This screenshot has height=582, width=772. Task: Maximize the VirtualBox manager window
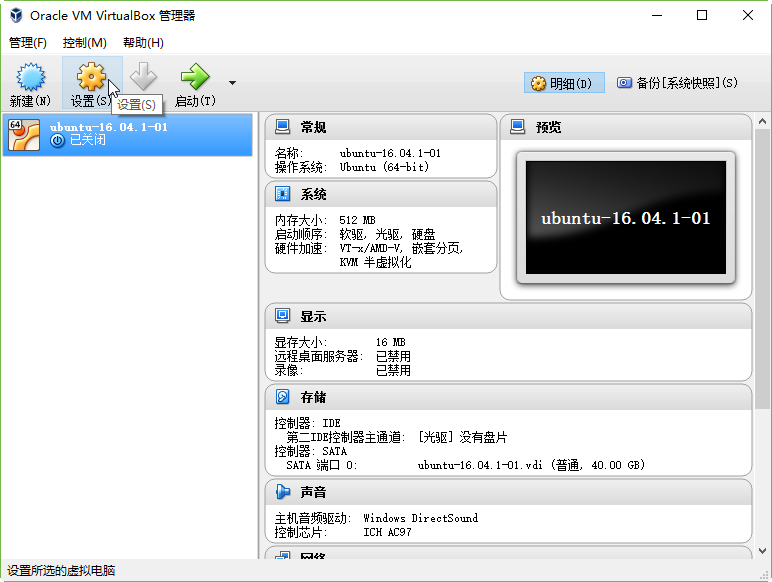click(x=702, y=15)
